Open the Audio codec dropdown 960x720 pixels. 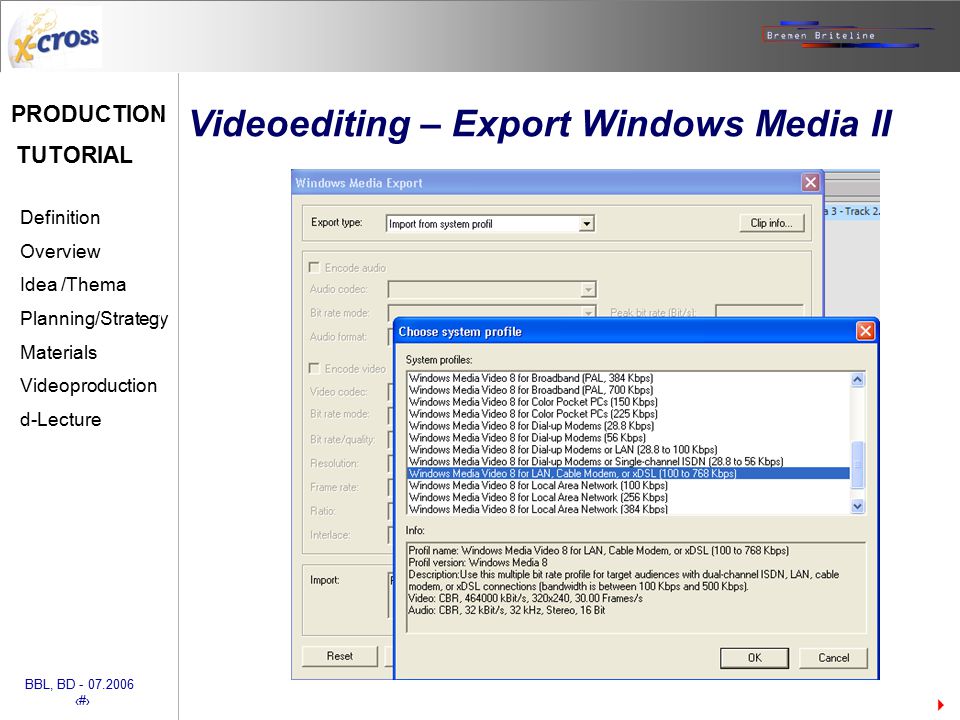[x=588, y=289]
